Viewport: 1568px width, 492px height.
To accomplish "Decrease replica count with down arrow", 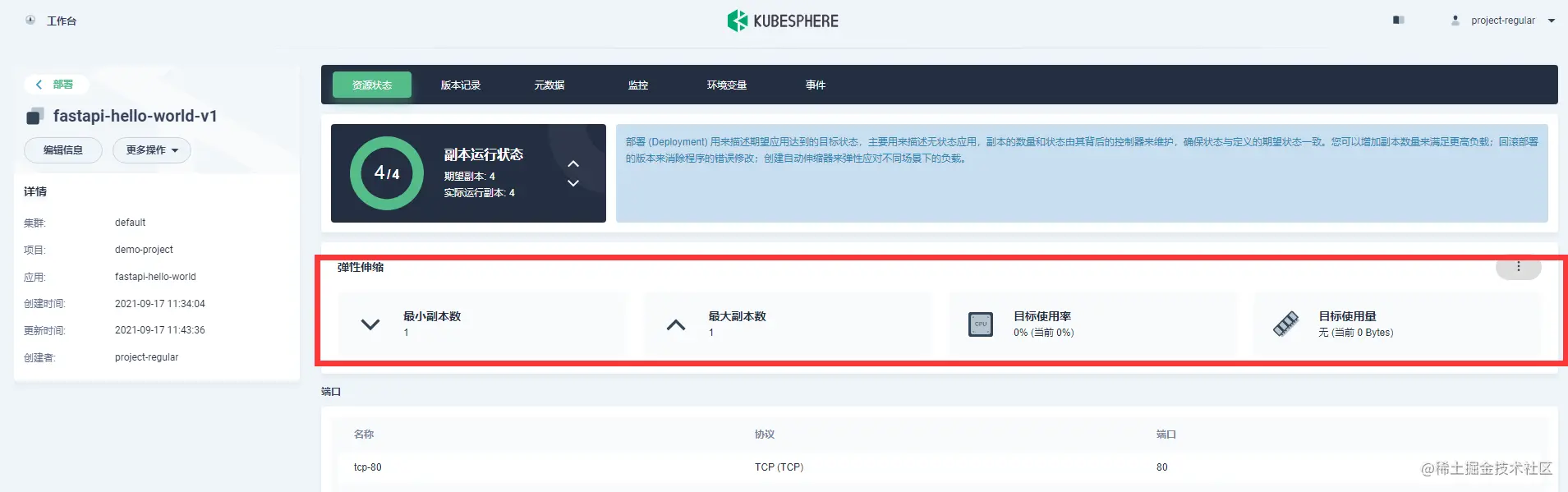I will click(573, 183).
